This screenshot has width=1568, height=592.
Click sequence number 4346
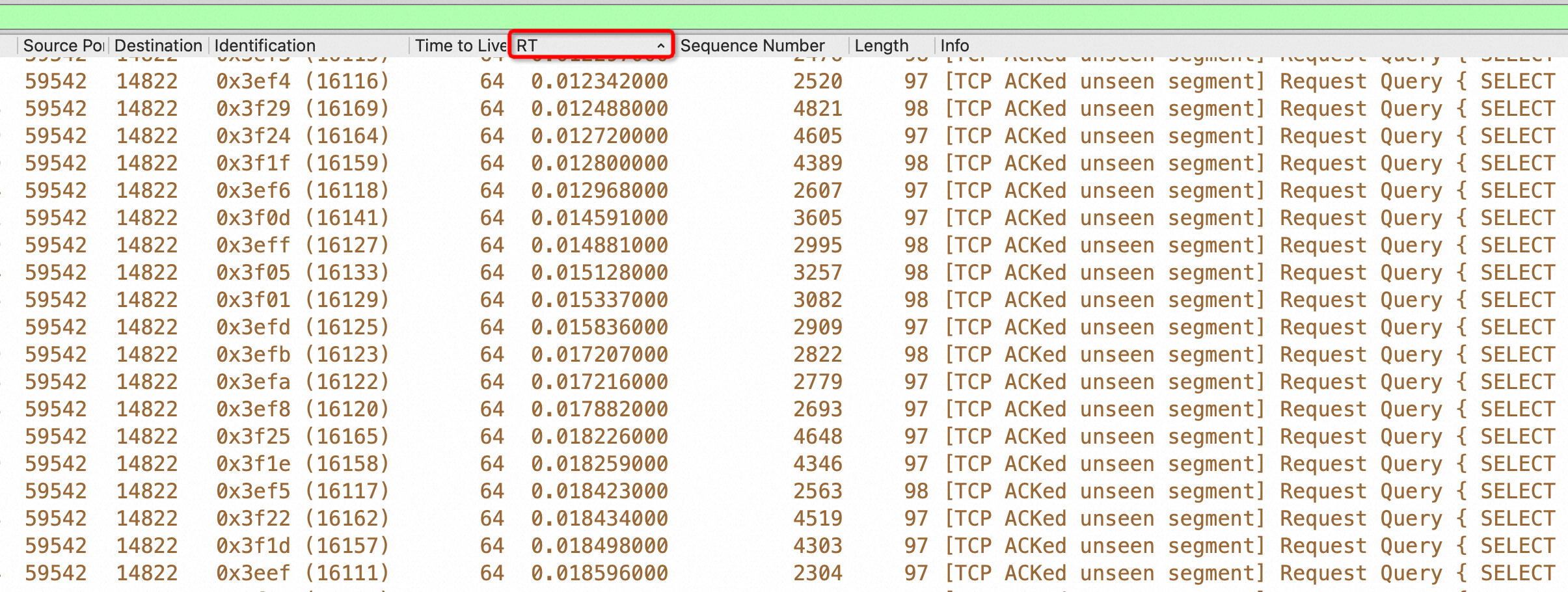pos(818,464)
